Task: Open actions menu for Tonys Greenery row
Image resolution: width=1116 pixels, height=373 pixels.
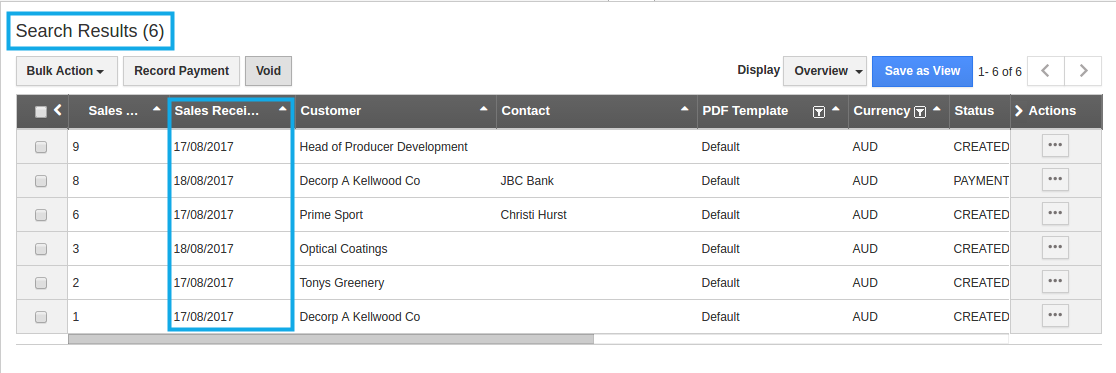Action: 1055,282
